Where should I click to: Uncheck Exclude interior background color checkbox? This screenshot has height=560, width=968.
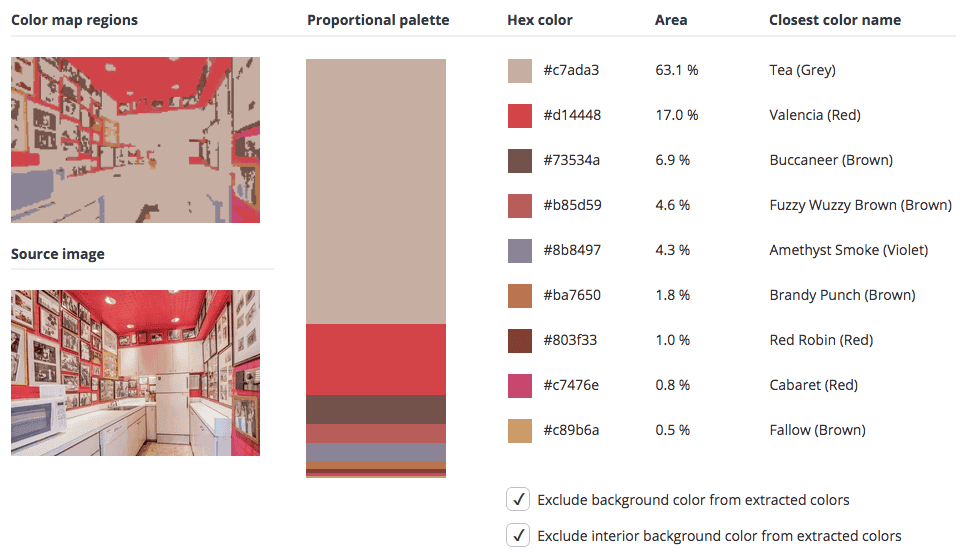[518, 535]
